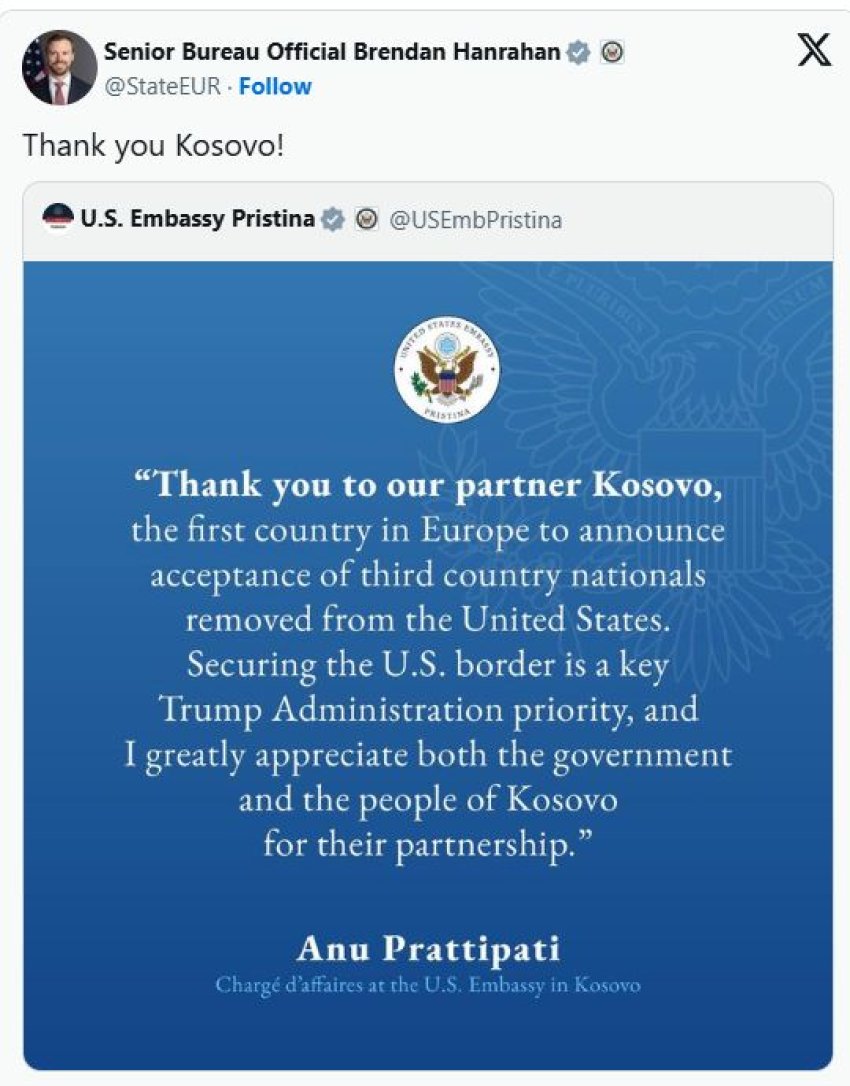
Task: Click the verified checkmark next to U.S. Embassy Pristina
Action: click(332, 219)
